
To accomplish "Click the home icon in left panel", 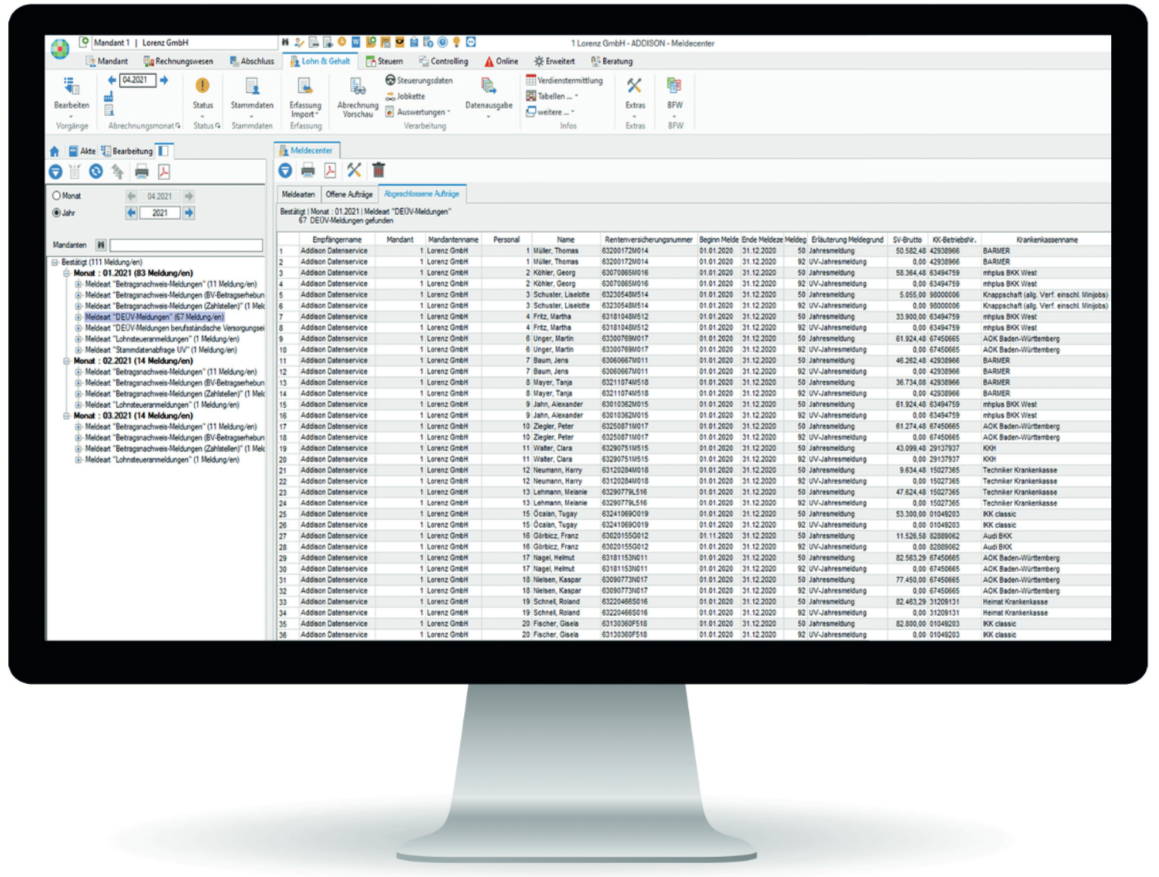I will point(55,151).
